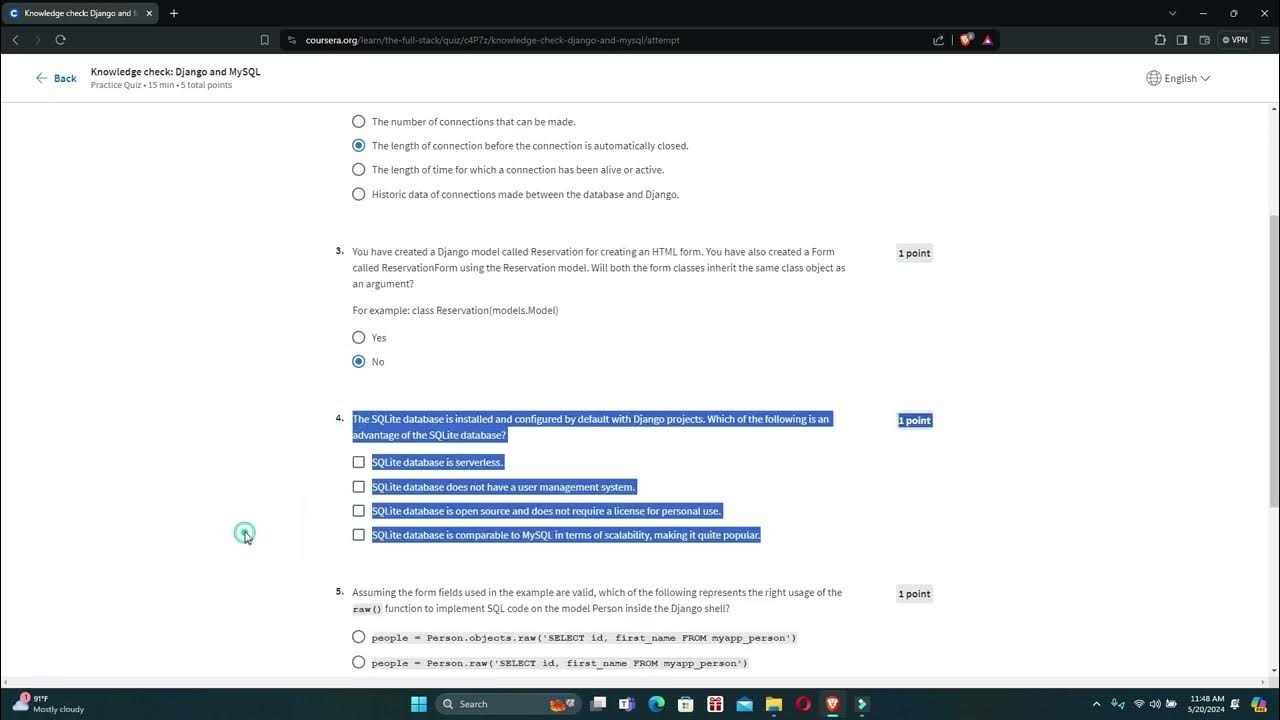The width and height of the screenshot is (1280, 720).
Task: Click 'Practice Quiz • 15 min • 5 total points'
Action: pyautogui.click(x=161, y=85)
